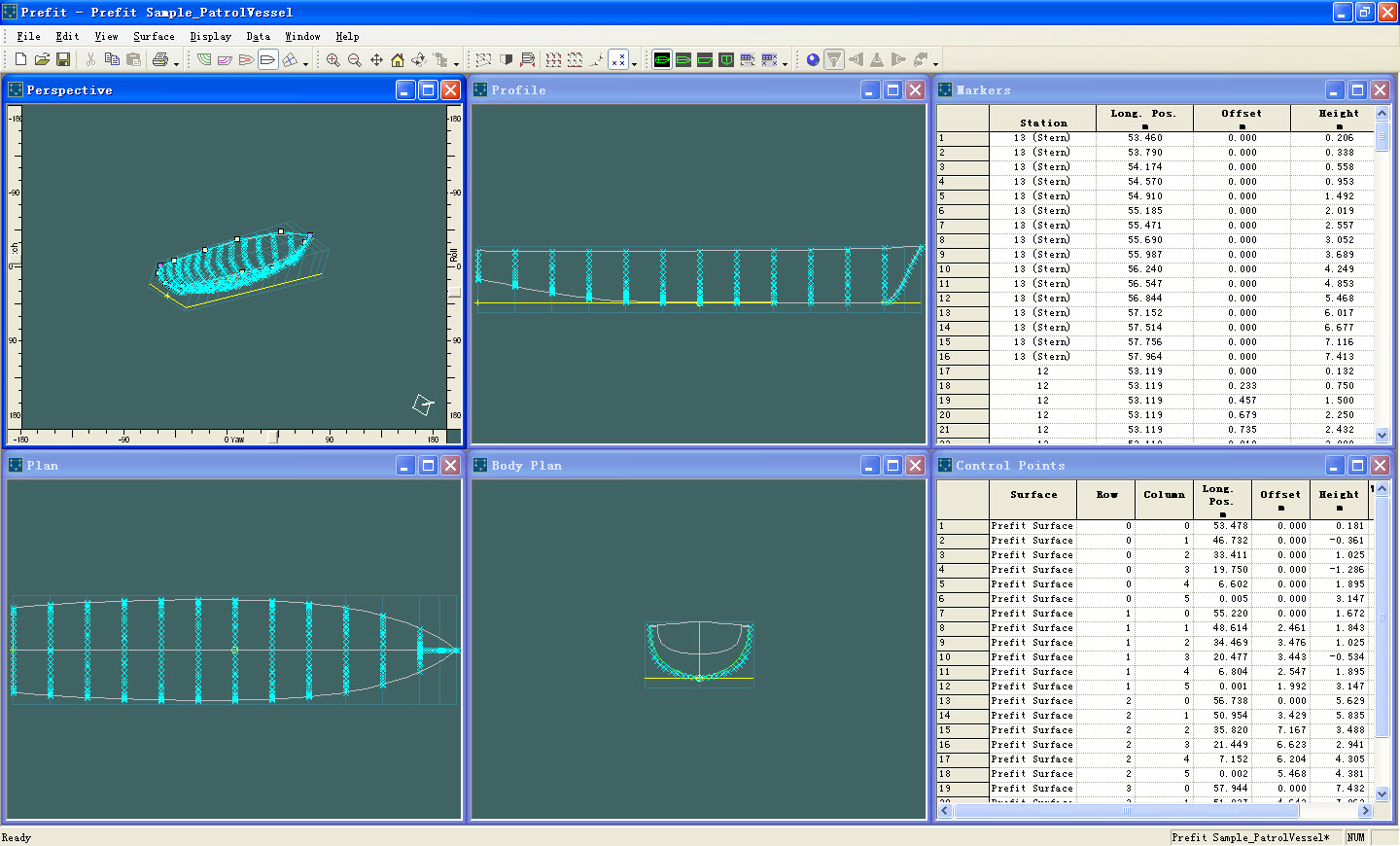Expand the window toolbar options arrow
The image size is (1400, 846).
coord(785,64)
